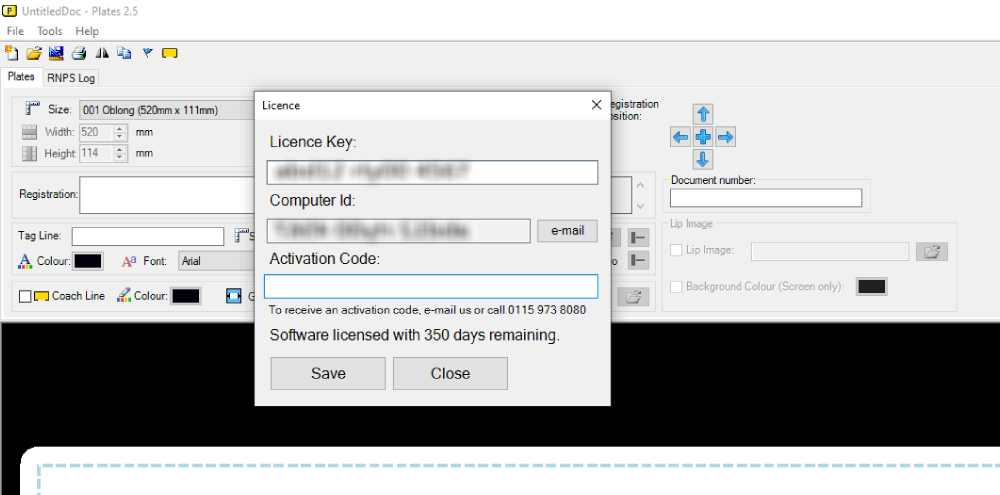1000x495 pixels.
Task: Click the 'Aa' font icon
Action: point(129,261)
